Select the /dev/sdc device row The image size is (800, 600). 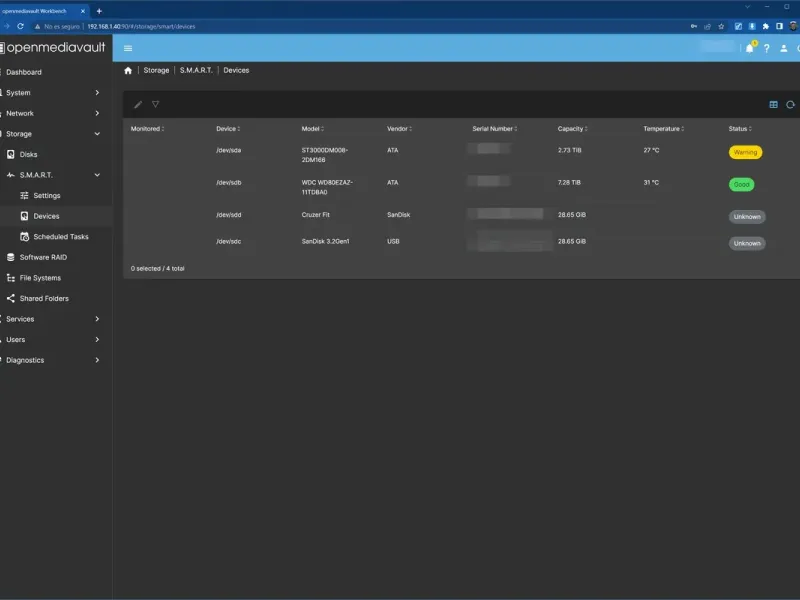click(462, 242)
